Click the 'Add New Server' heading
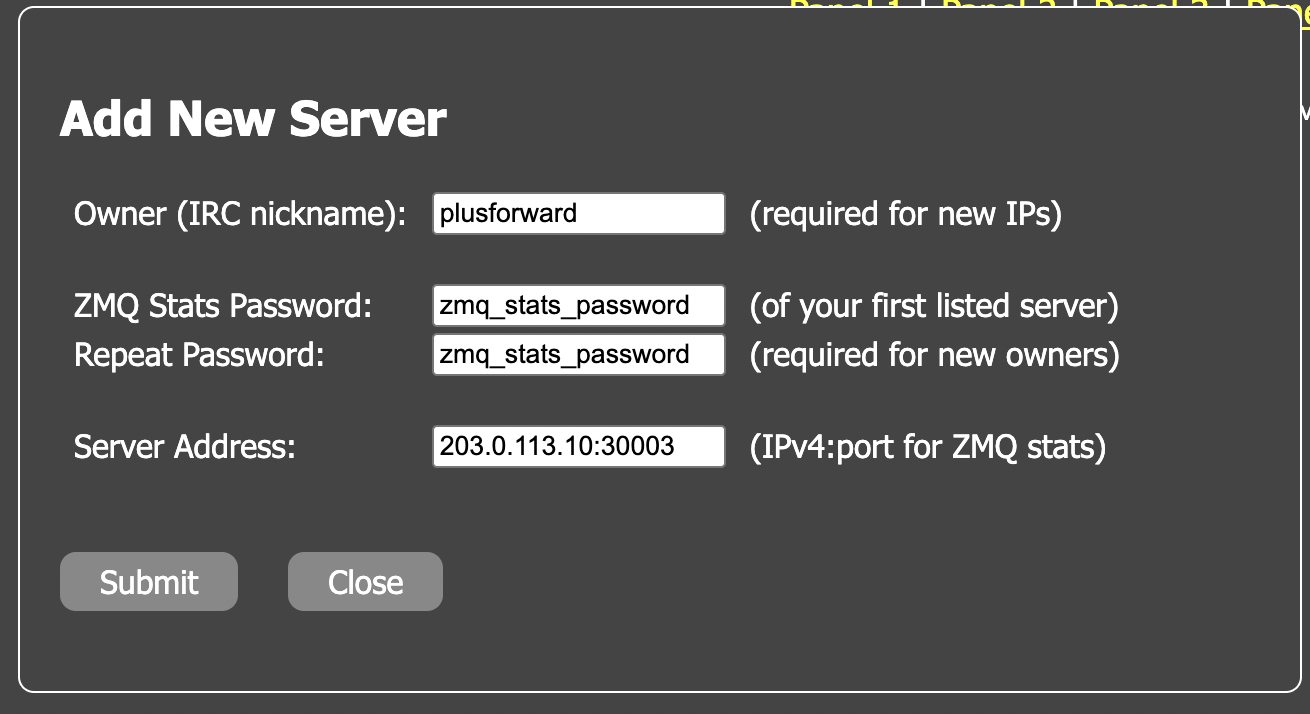1310x714 pixels. pyautogui.click(x=253, y=119)
